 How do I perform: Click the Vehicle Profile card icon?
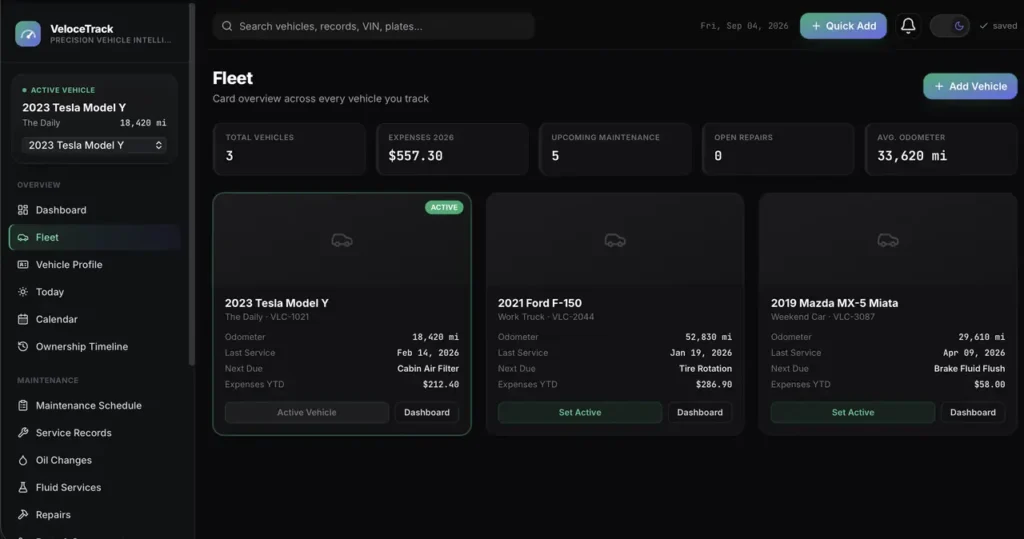[23, 265]
